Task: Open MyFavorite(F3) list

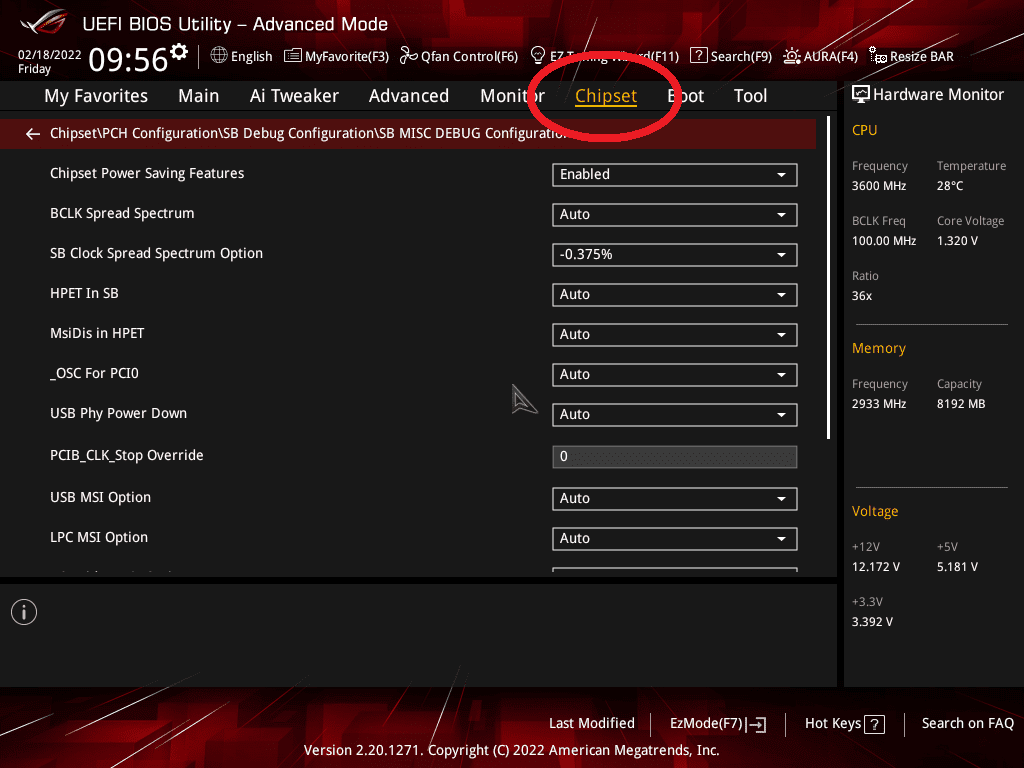Action: click(336, 56)
